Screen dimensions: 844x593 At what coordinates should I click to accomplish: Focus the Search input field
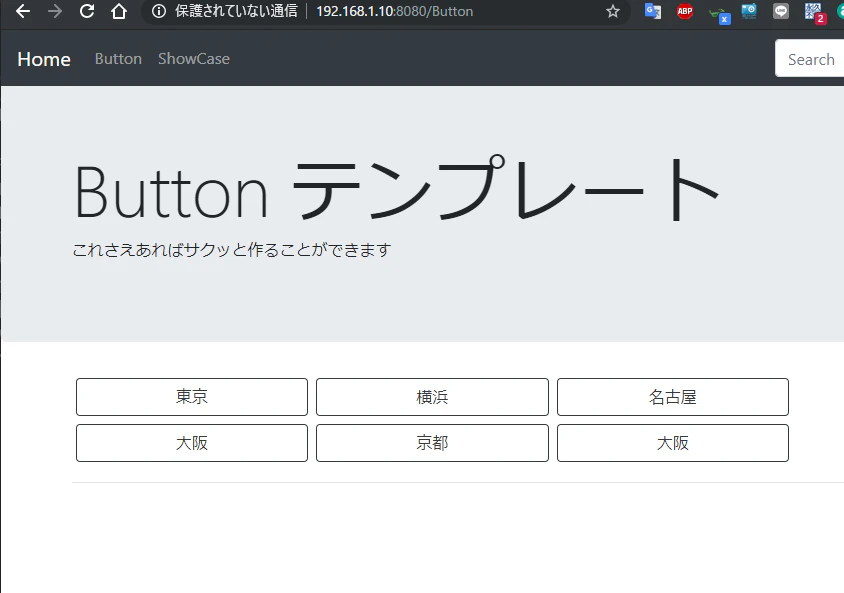(810, 59)
